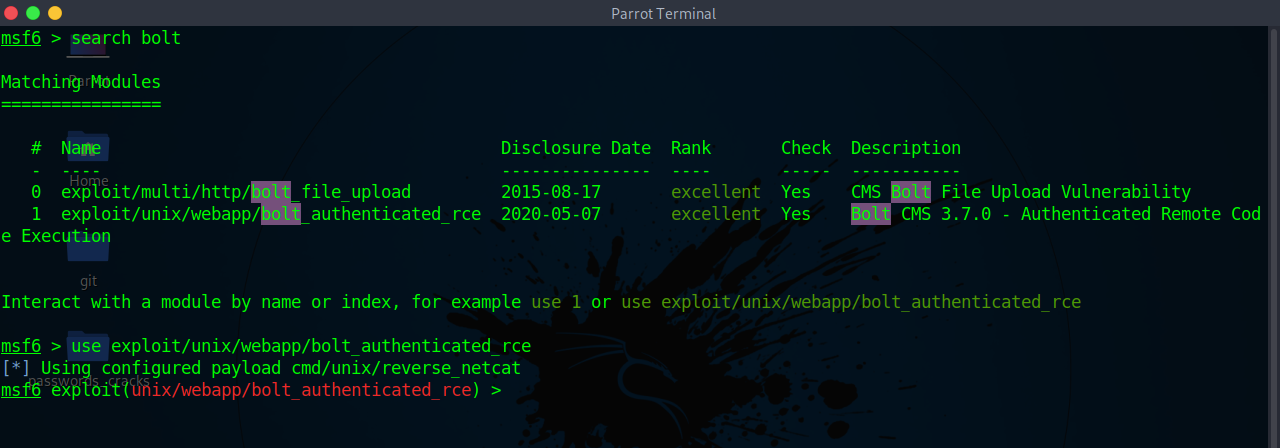Viewport: 1280px width, 448px height.
Task: Click the Matching Modules heading
Action: pyautogui.click(x=81, y=82)
